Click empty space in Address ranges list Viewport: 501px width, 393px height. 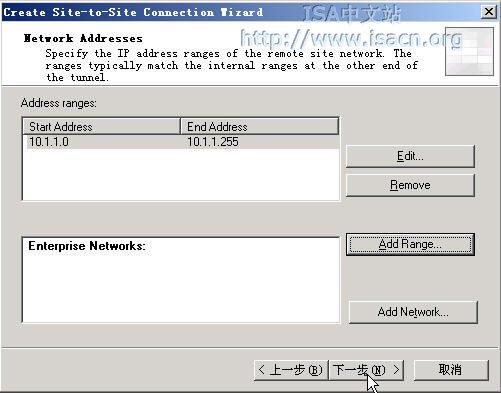181,174
